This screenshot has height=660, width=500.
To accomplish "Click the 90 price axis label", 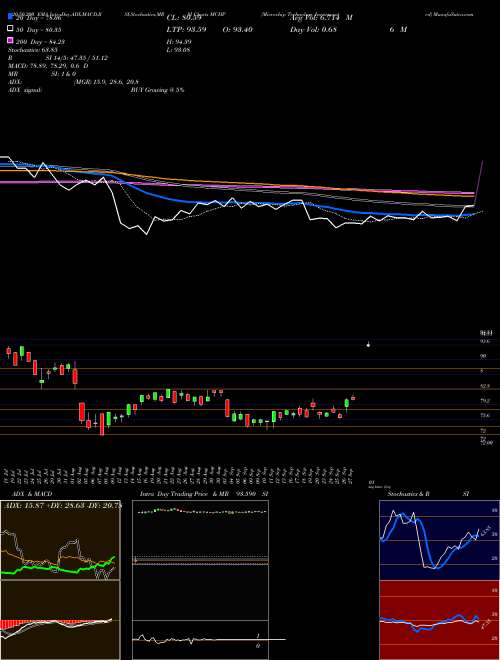I will (484, 356).
